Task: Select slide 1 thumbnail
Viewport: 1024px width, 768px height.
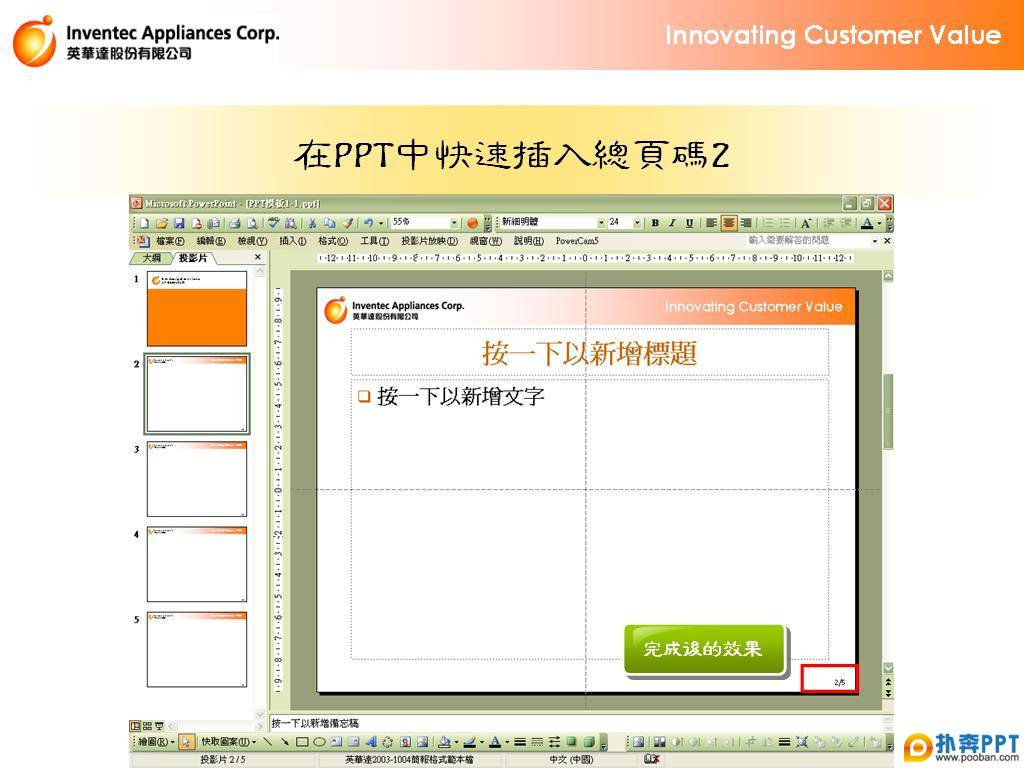Action: tap(197, 308)
